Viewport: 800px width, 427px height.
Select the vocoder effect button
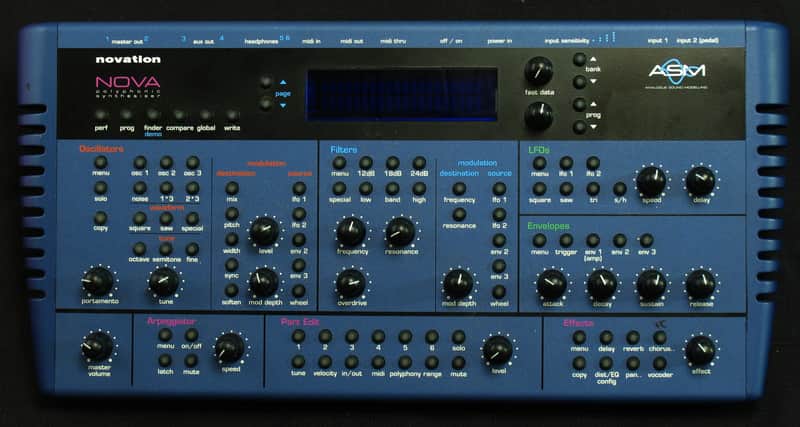coord(660,363)
